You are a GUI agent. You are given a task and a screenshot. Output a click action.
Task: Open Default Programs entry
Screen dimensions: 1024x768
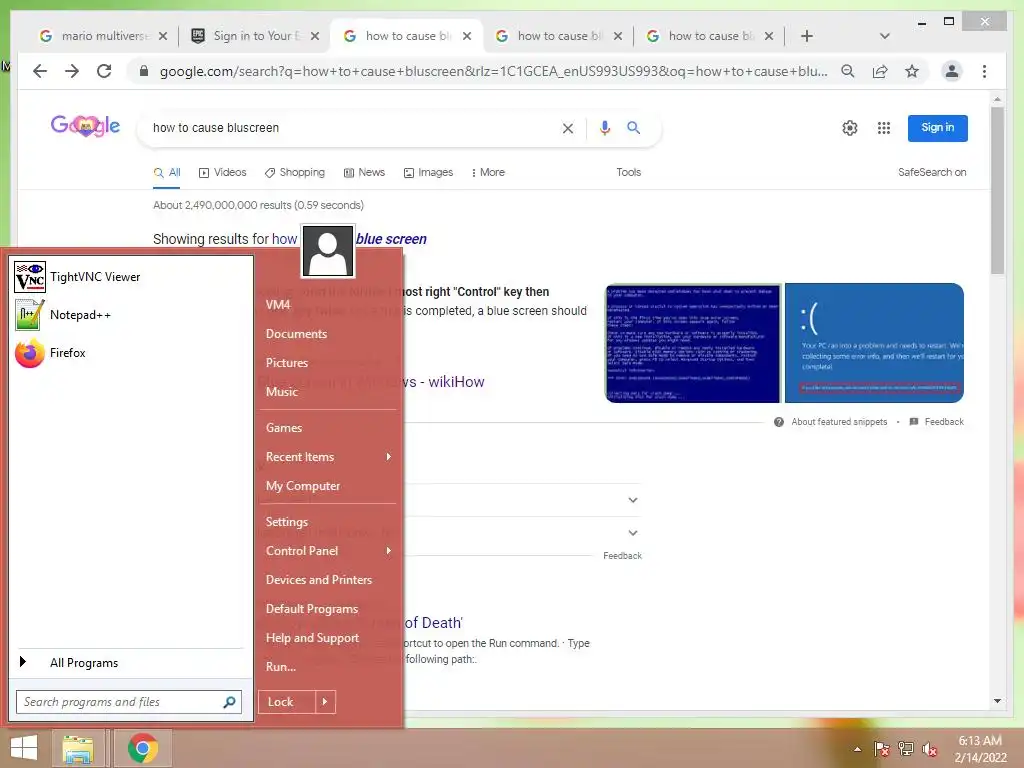[x=312, y=609]
